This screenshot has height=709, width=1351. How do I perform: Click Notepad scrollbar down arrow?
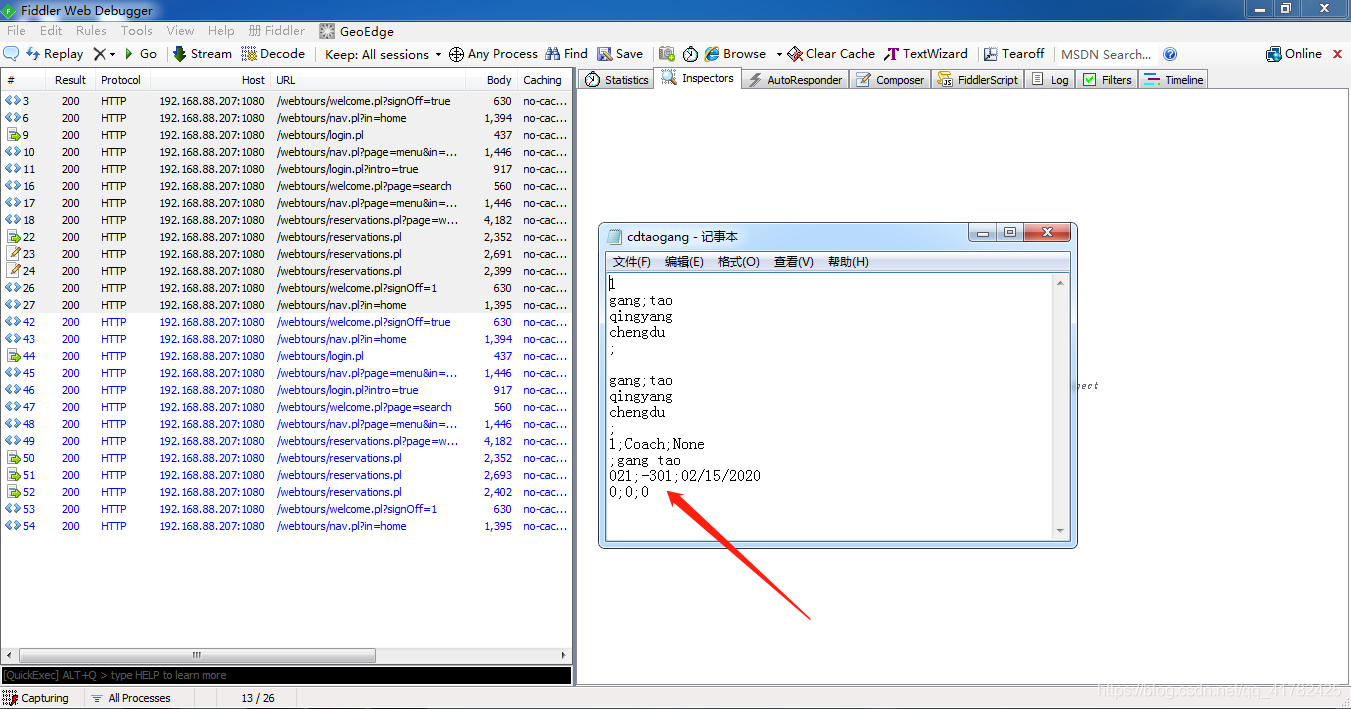(x=1061, y=532)
